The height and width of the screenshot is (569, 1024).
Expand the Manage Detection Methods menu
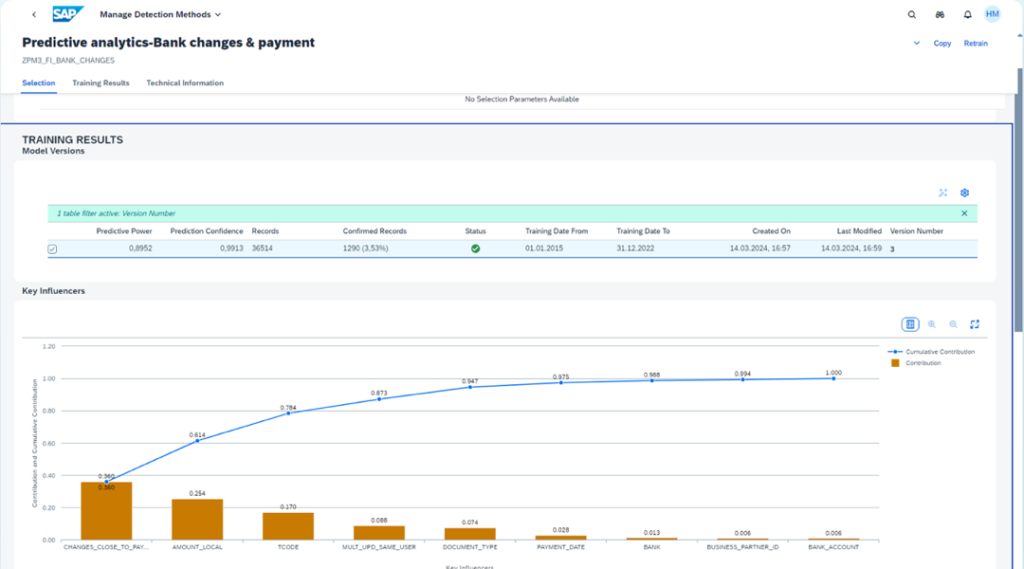(160, 14)
